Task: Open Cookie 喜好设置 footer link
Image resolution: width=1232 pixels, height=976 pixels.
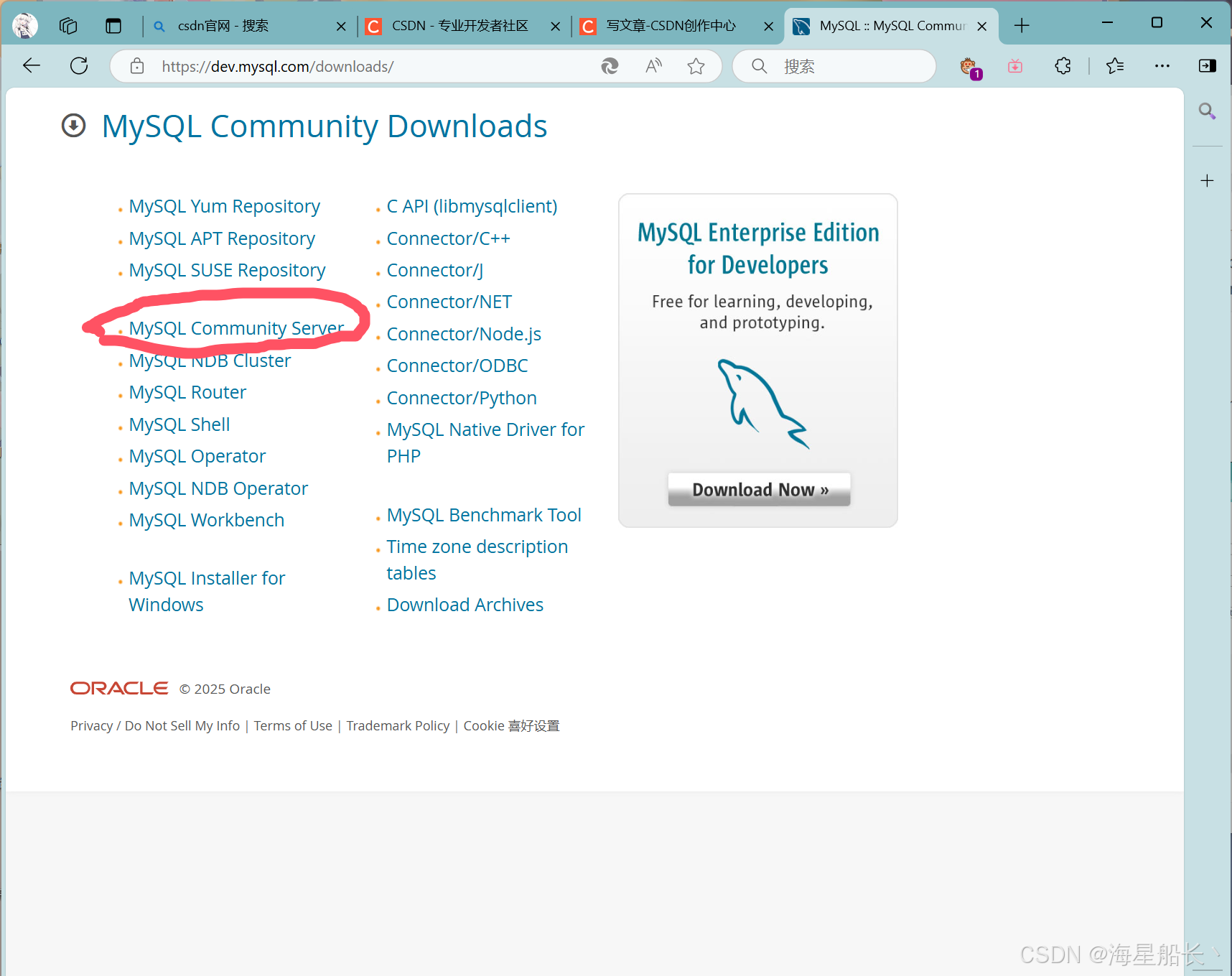Action: tap(511, 725)
